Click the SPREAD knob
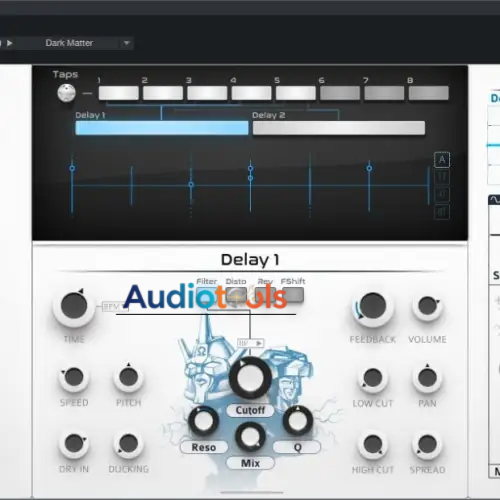This screenshot has width=500, height=500. coord(427,444)
